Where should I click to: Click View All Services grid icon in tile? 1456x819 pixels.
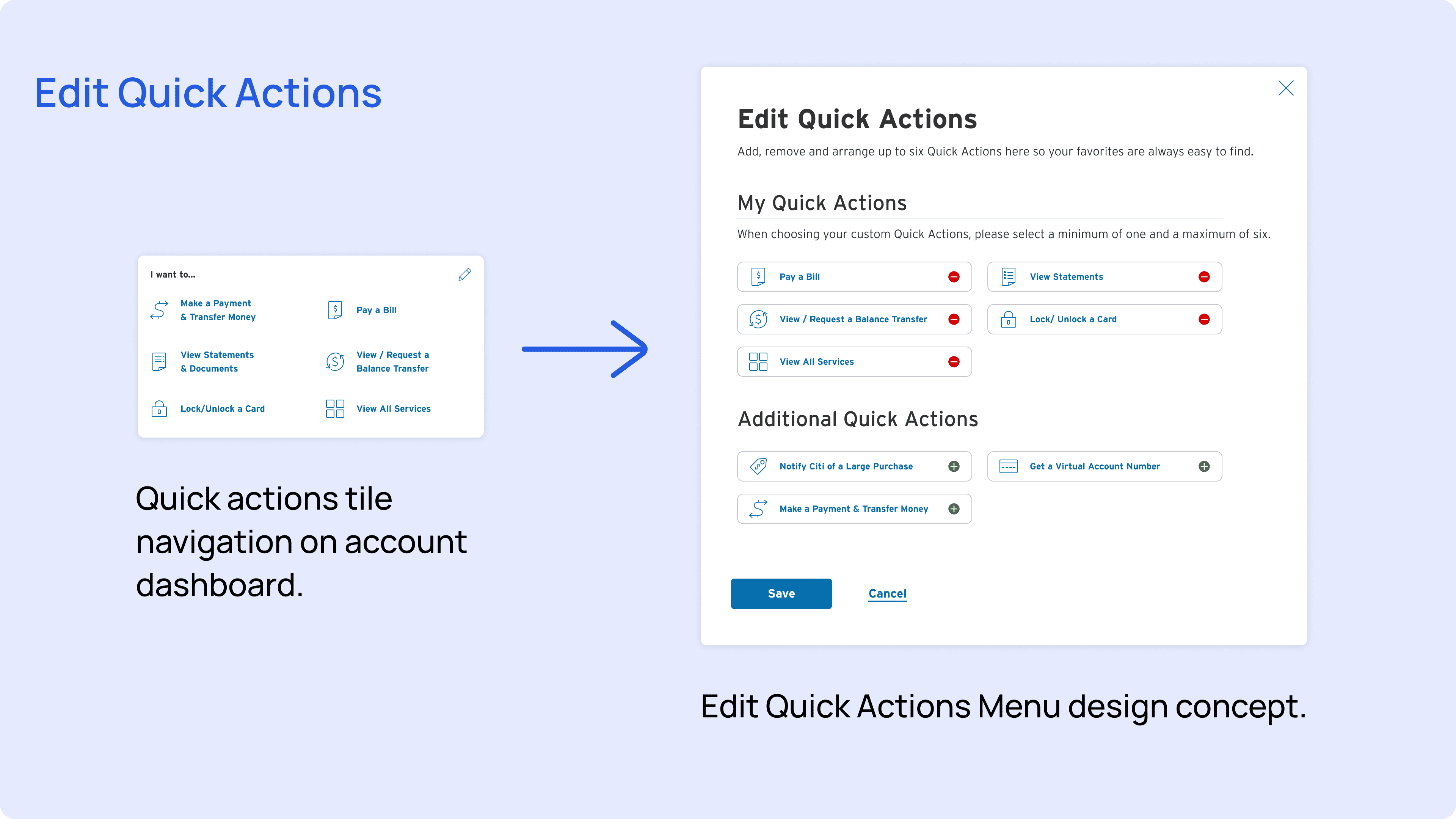pos(334,409)
